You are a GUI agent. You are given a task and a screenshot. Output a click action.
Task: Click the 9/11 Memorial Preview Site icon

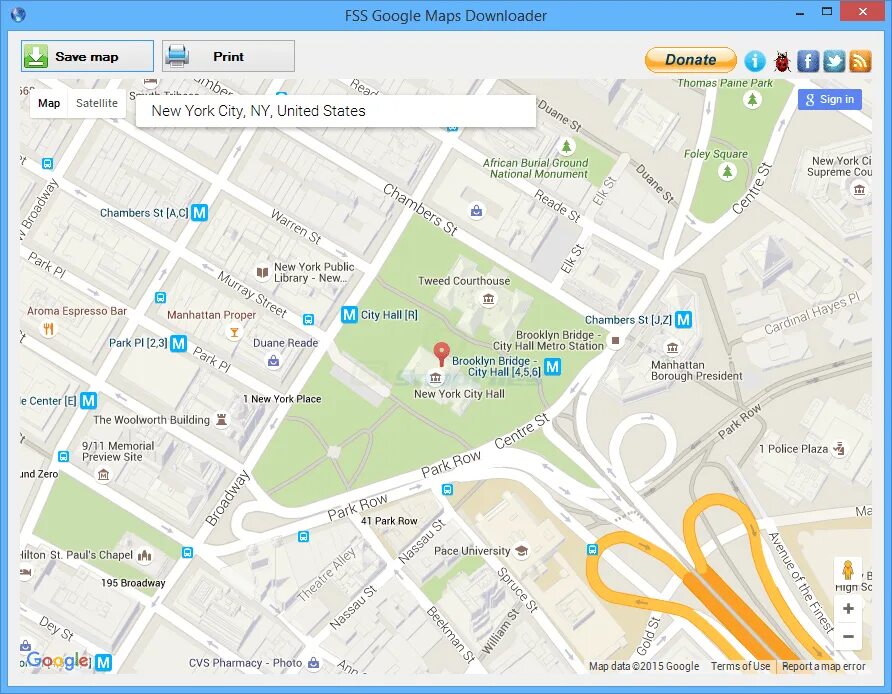(103, 474)
